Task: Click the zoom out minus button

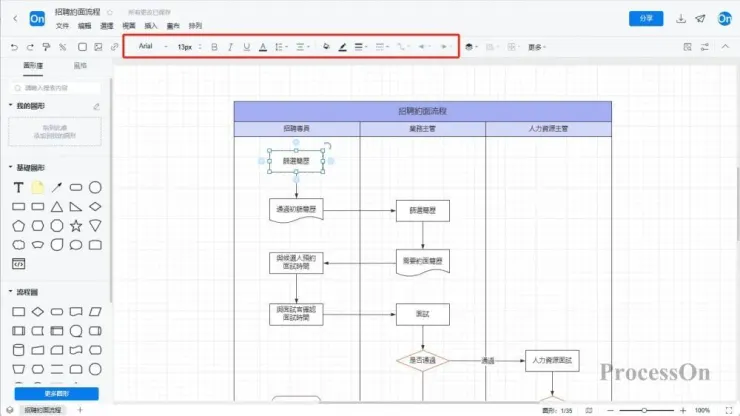Action: tap(610, 410)
